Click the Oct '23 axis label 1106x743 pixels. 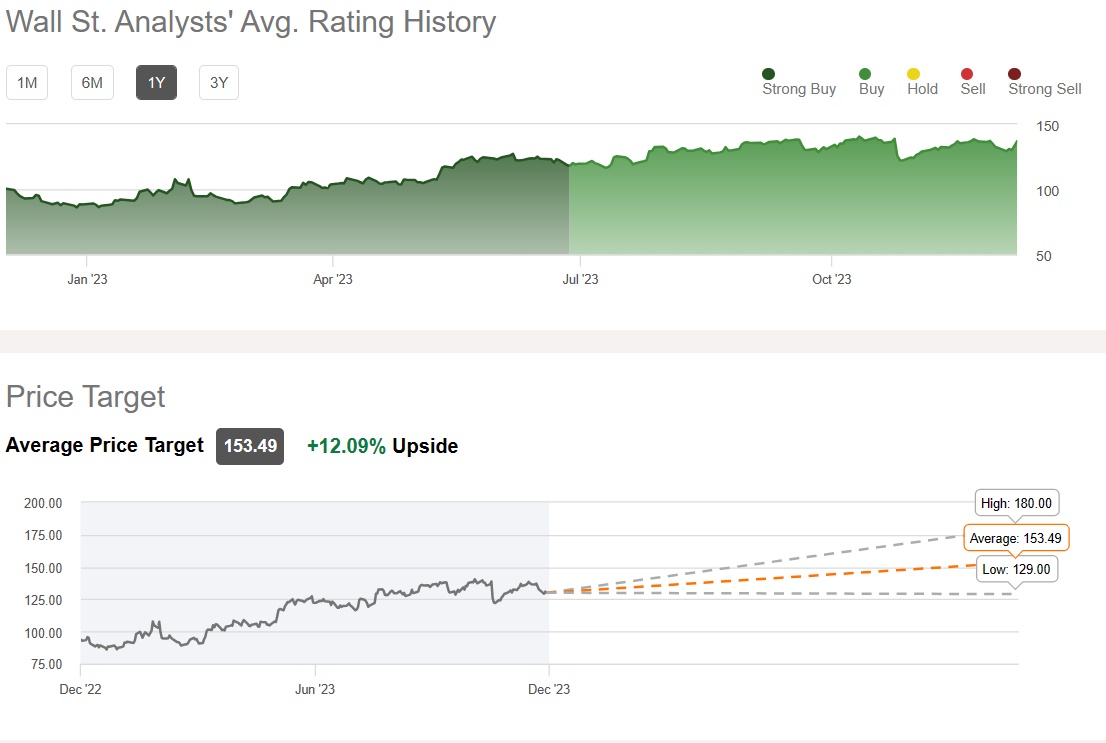pos(831,279)
